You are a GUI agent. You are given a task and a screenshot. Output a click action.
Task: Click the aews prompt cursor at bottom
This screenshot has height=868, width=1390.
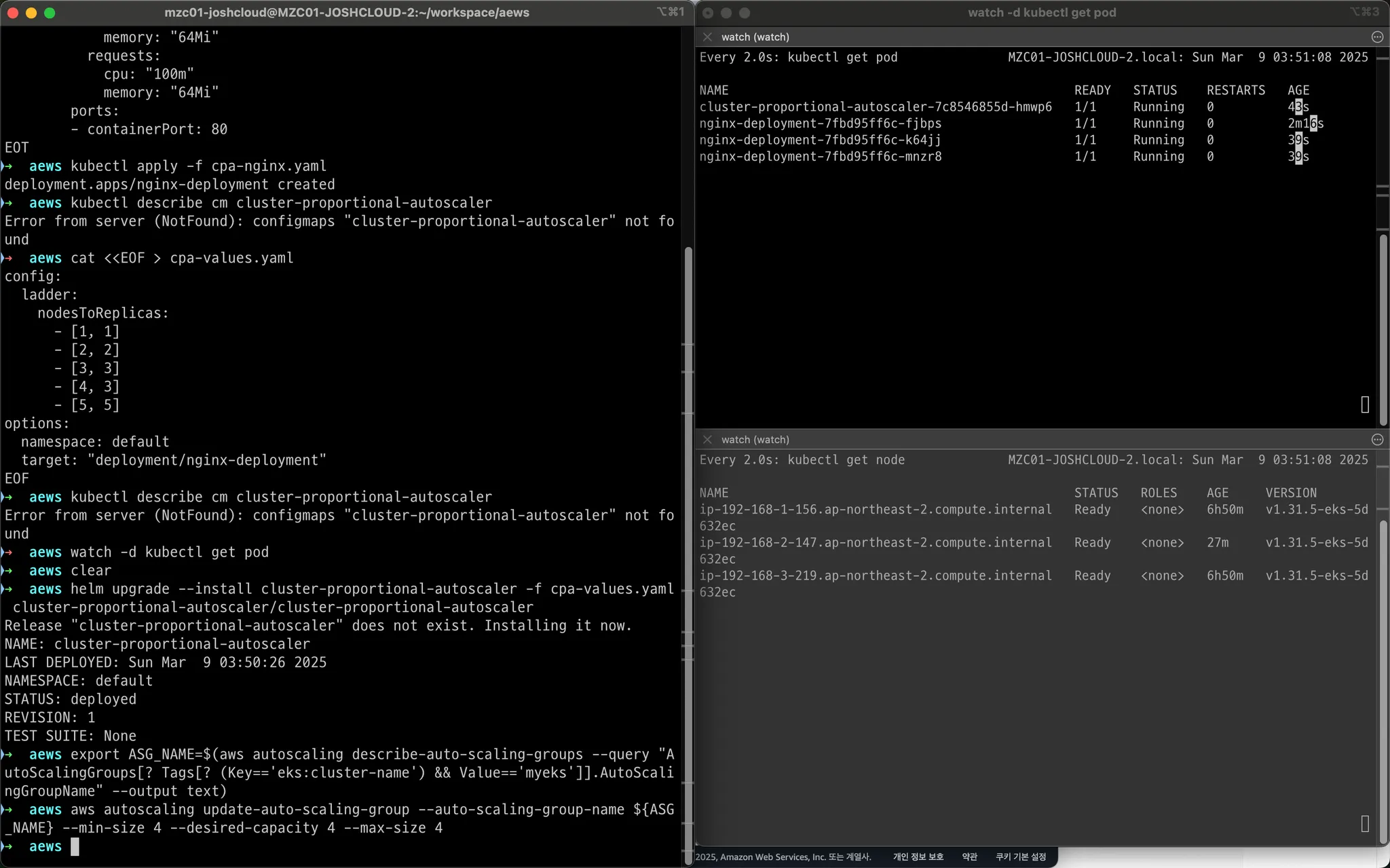(x=75, y=846)
